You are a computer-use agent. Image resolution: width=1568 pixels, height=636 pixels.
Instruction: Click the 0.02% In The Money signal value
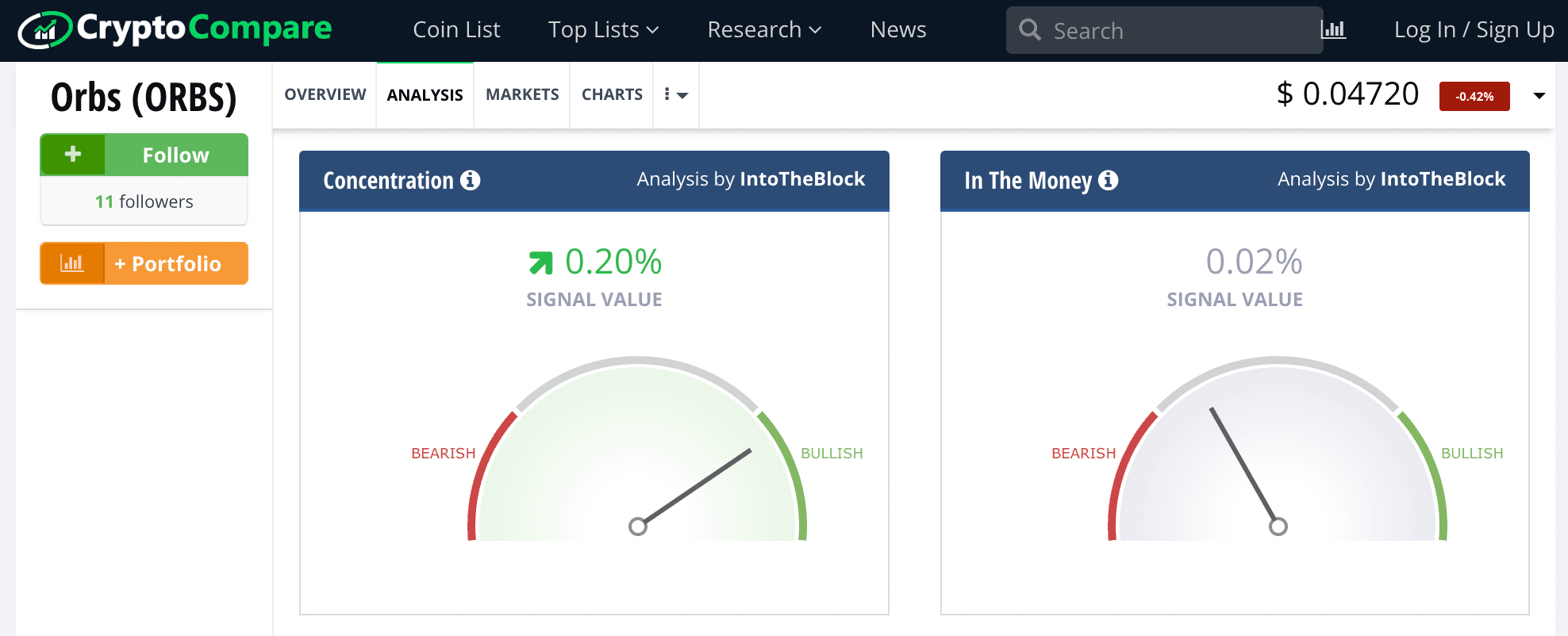1254,262
